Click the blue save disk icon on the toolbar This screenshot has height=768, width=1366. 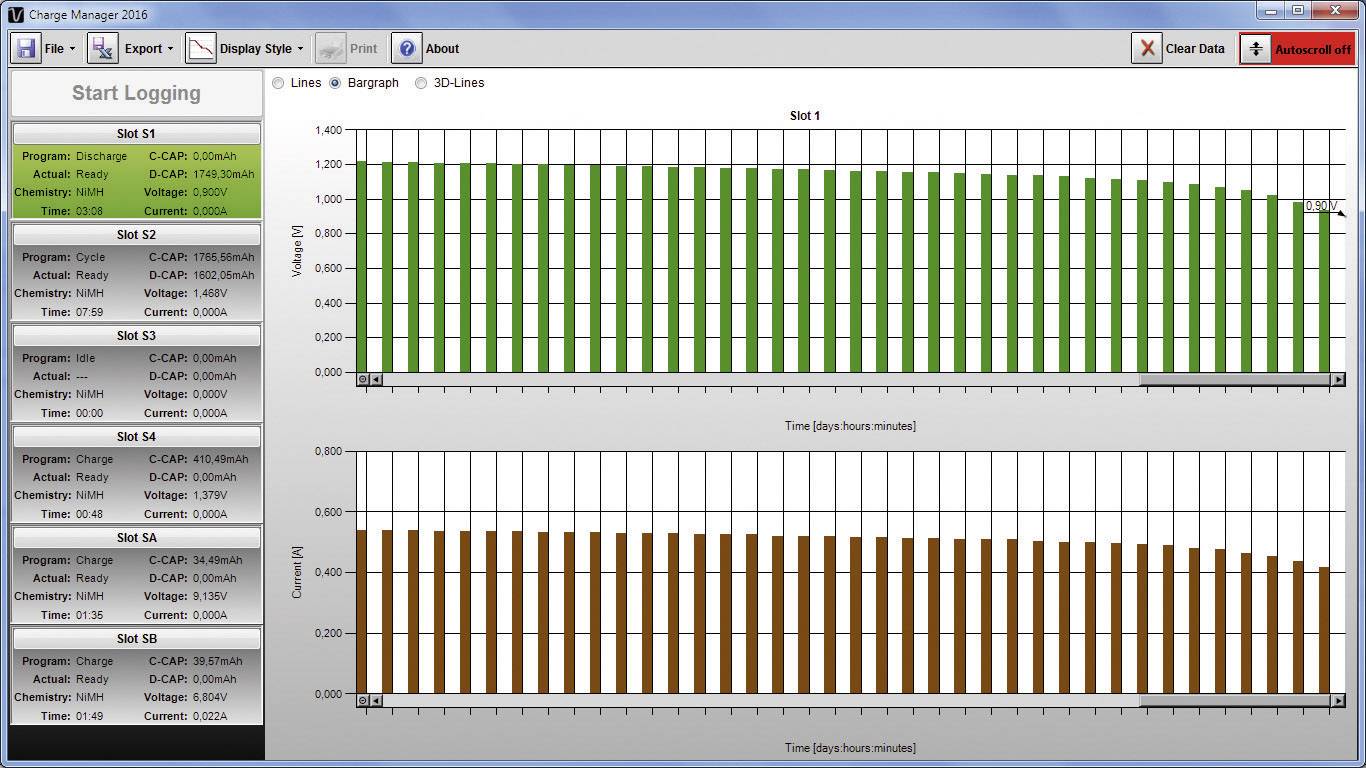coord(24,47)
